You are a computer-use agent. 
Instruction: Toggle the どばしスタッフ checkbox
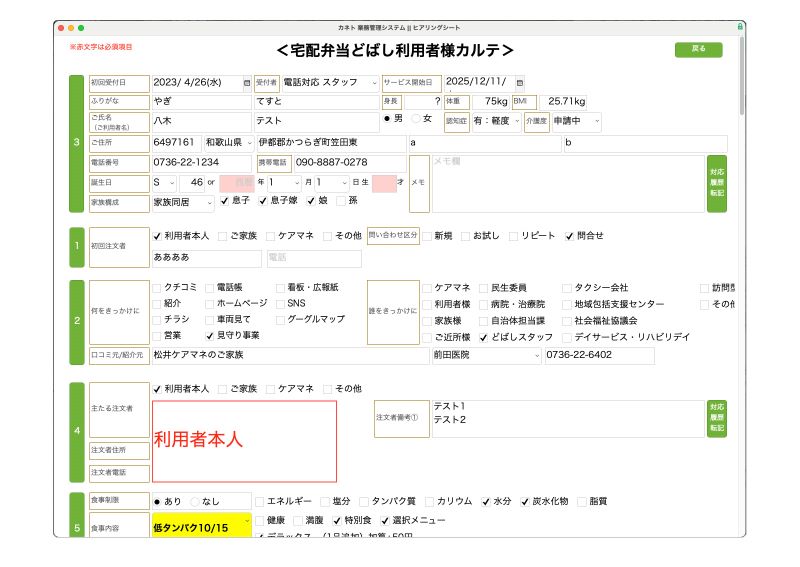tap(484, 337)
